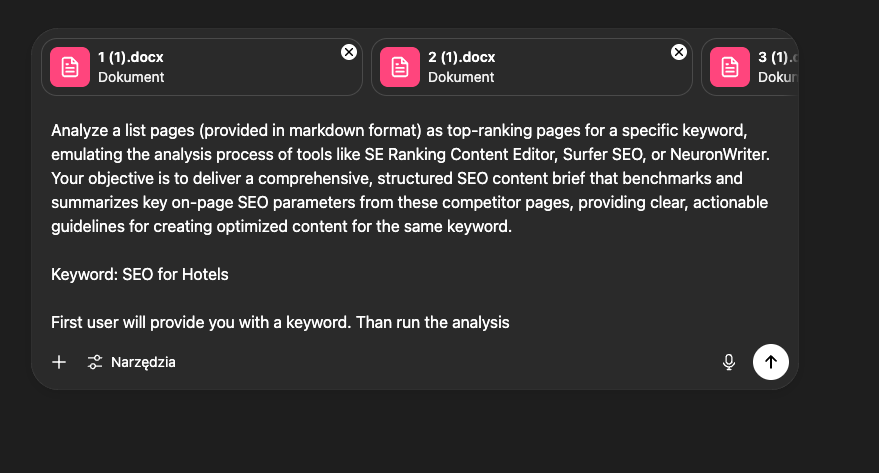Click the Narzędzia sliders icon
The height and width of the screenshot is (473, 879).
pyautogui.click(x=95, y=362)
